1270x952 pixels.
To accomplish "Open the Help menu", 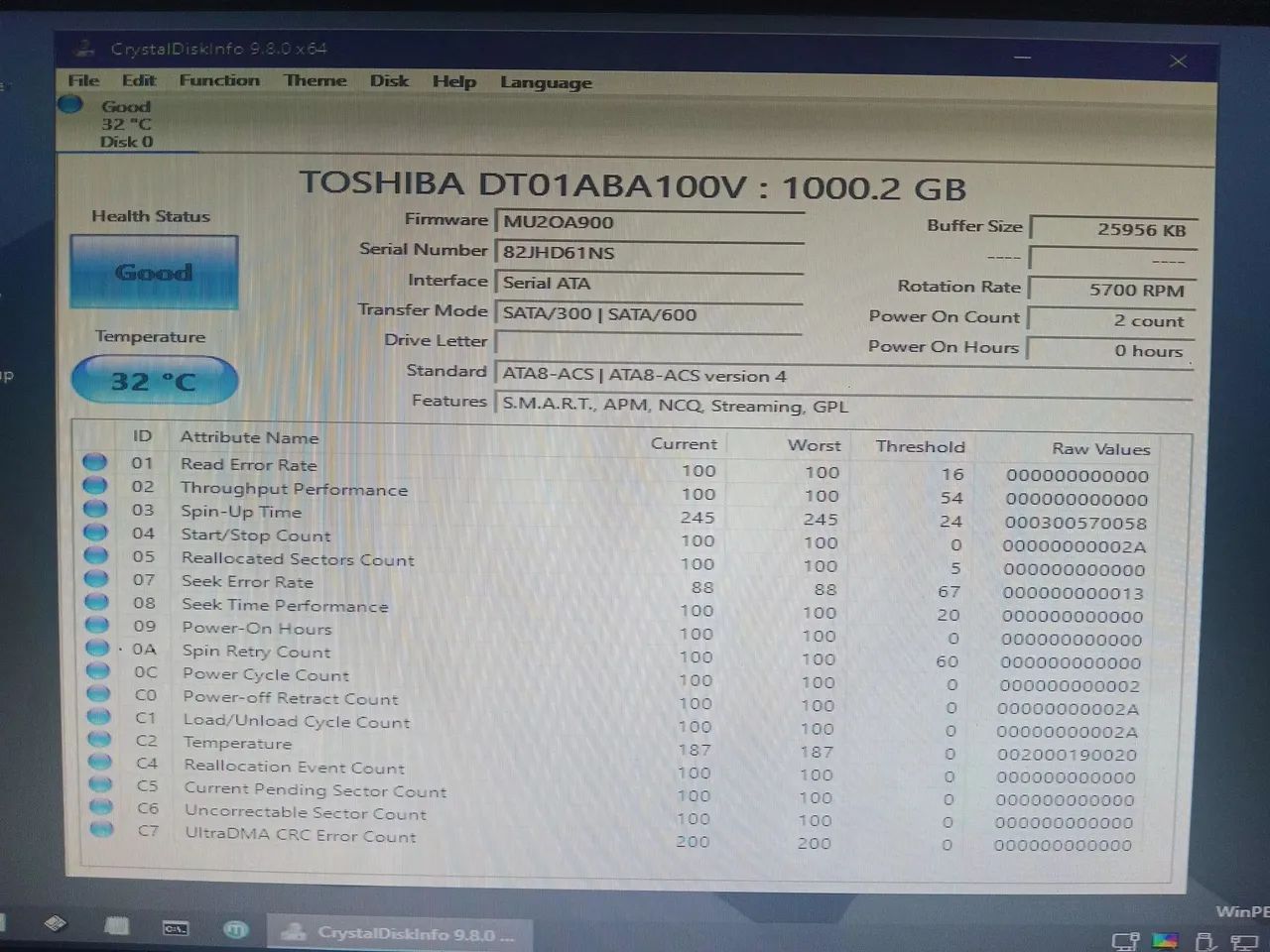I will pyautogui.click(x=453, y=81).
